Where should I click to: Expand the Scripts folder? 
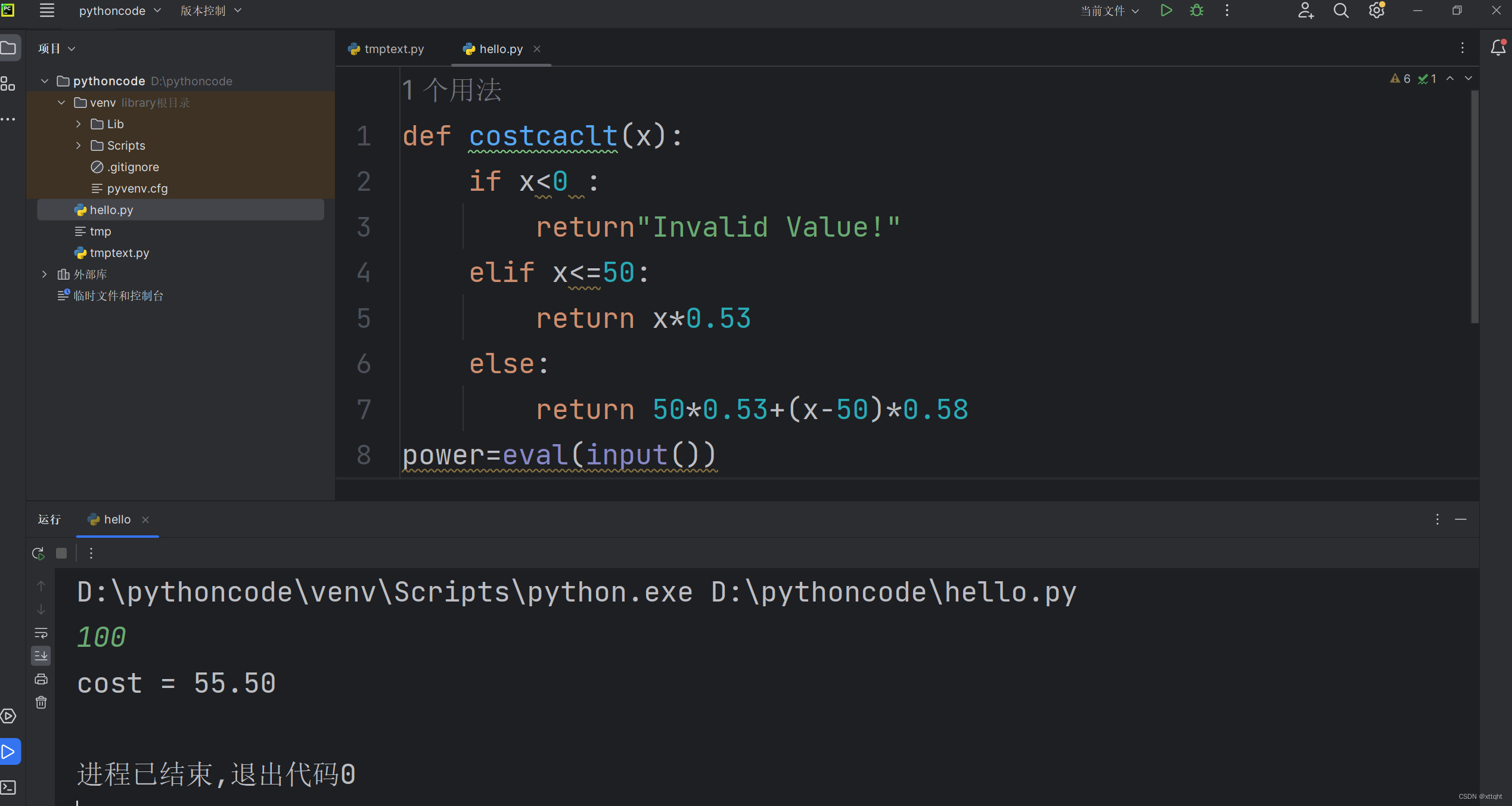(78, 145)
